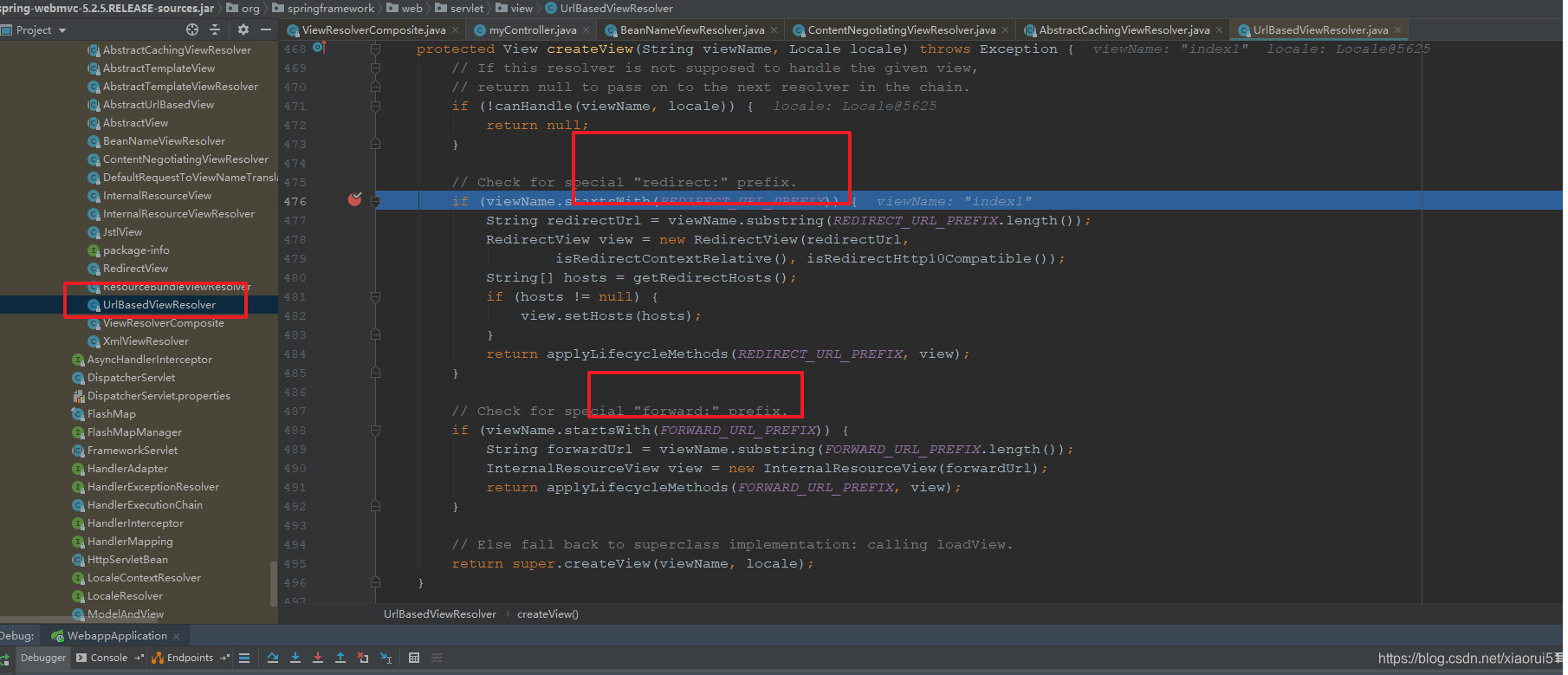Close myController.java tab
This screenshot has height=675, width=1568.
(x=586, y=30)
